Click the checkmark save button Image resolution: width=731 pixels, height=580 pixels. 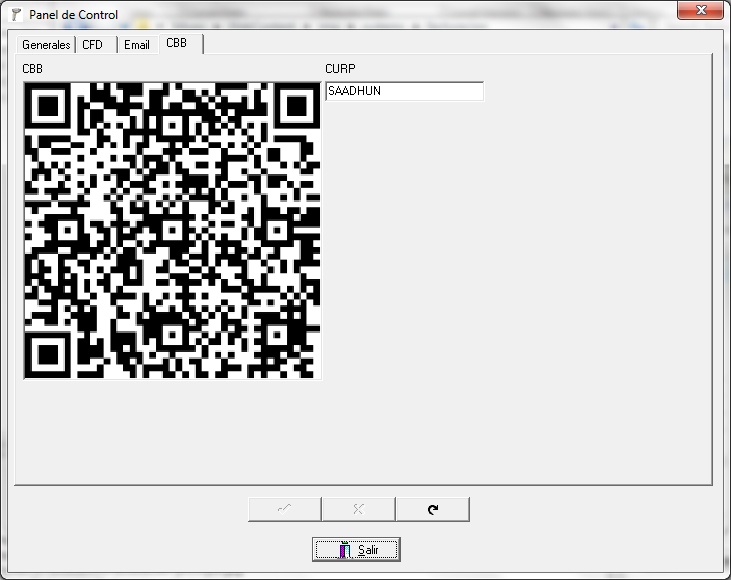[x=284, y=509]
